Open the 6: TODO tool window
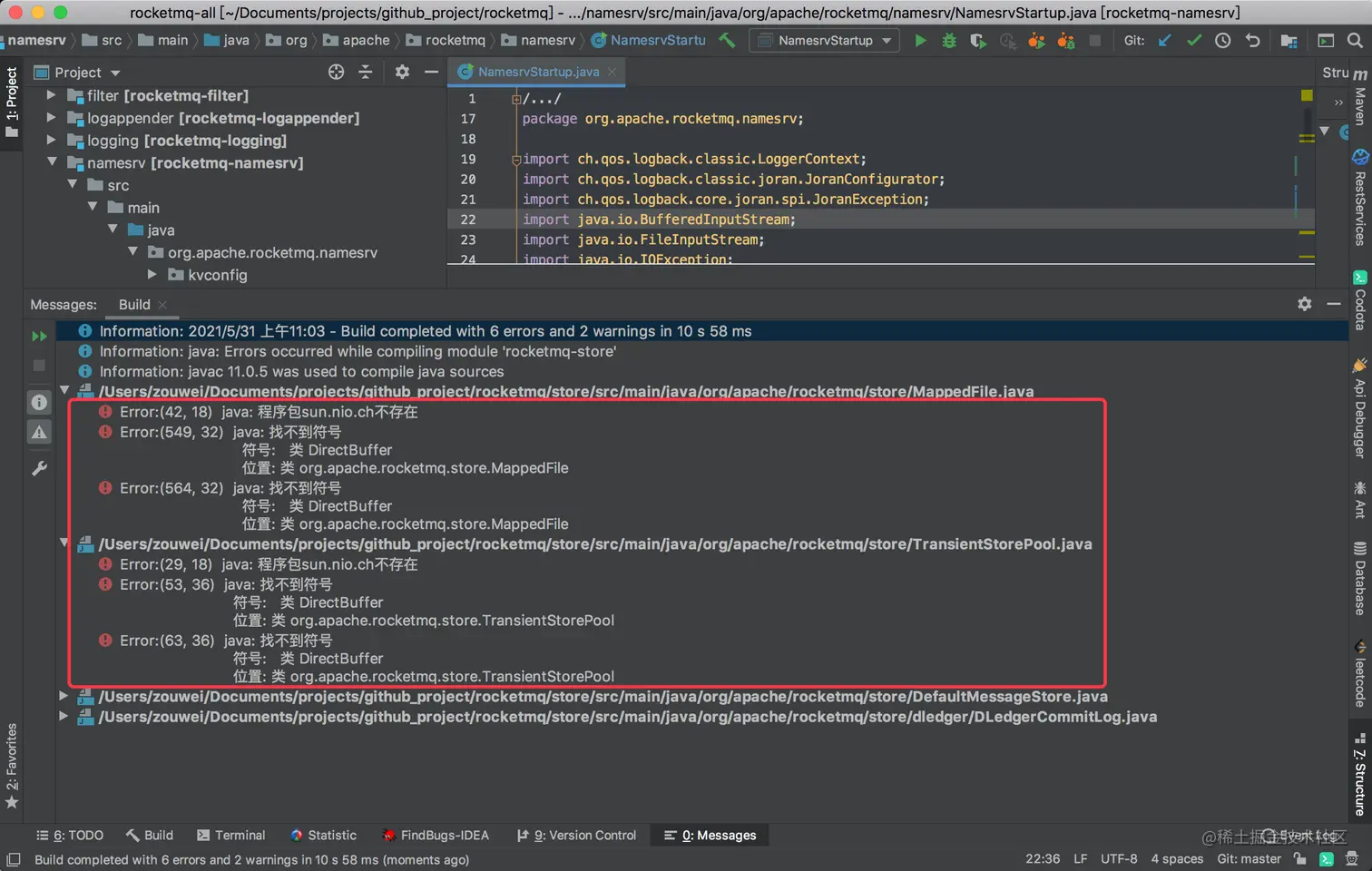1372x871 pixels. (69, 835)
